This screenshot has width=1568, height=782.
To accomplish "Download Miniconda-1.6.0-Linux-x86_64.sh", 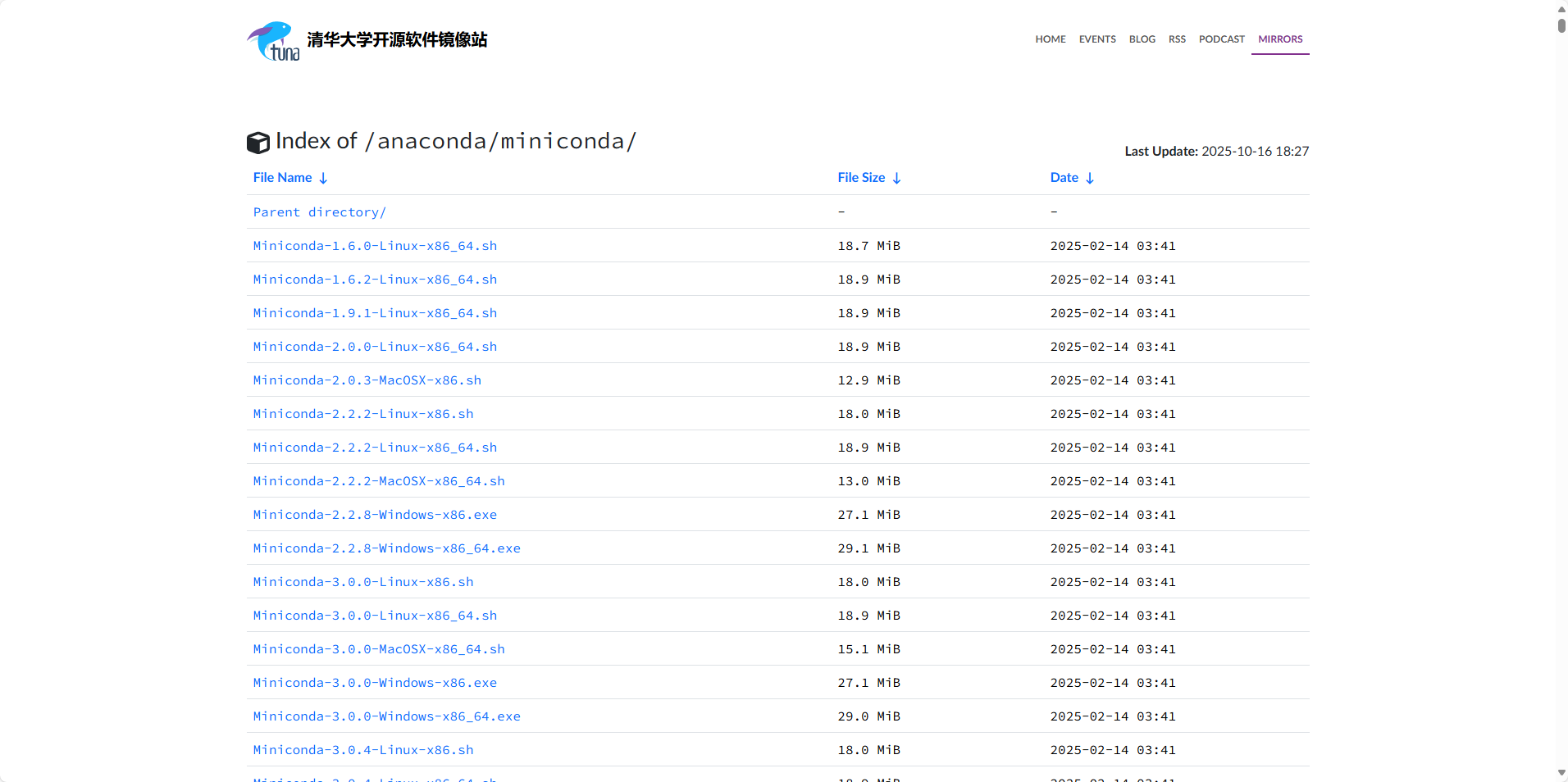I will (x=374, y=245).
